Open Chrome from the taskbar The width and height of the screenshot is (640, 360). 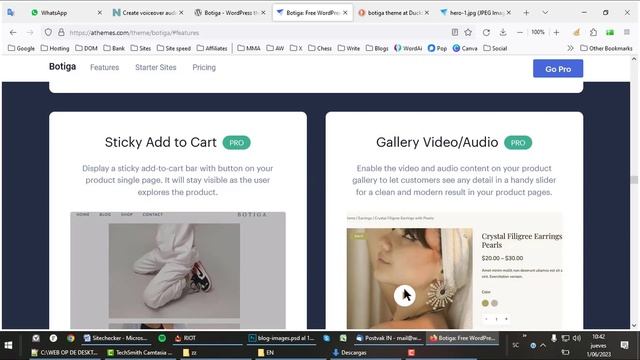click(x=71, y=338)
